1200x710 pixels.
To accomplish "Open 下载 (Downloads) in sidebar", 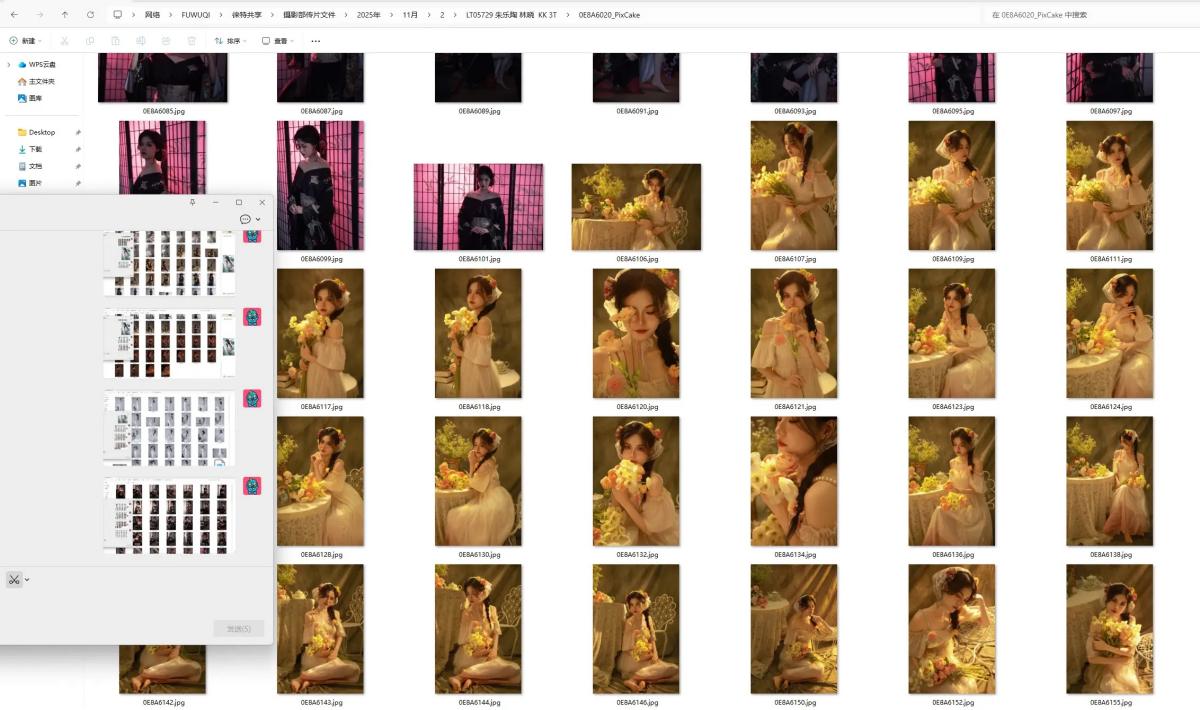I will pyautogui.click(x=35, y=149).
